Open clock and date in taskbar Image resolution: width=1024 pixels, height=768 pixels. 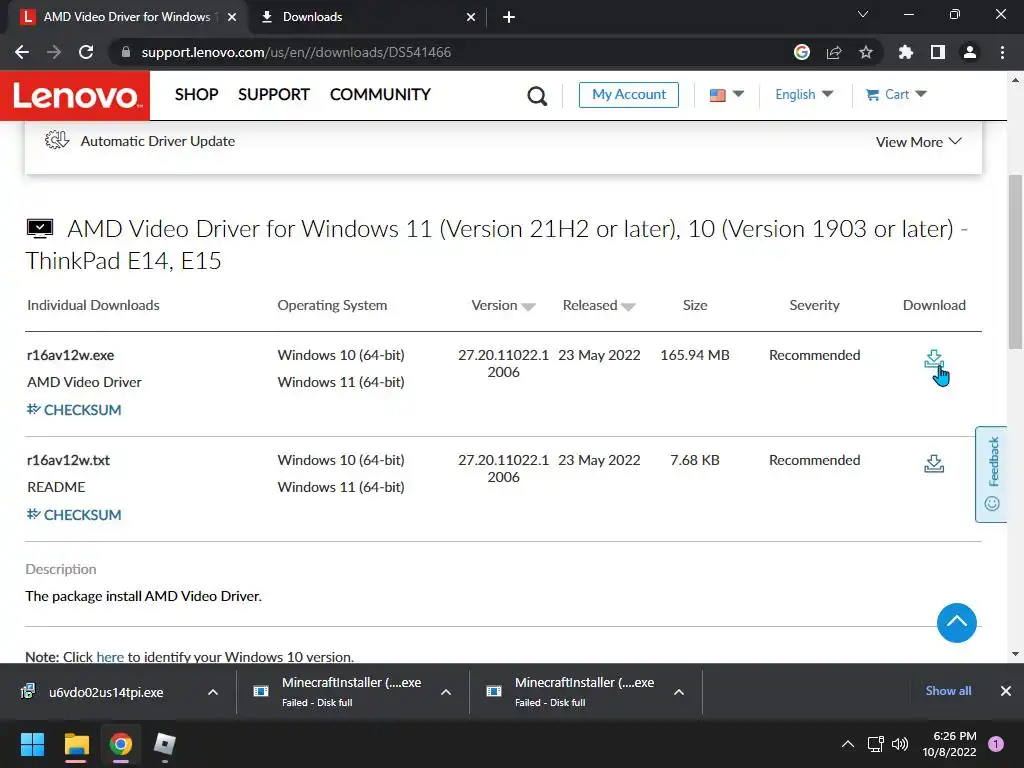click(x=949, y=744)
